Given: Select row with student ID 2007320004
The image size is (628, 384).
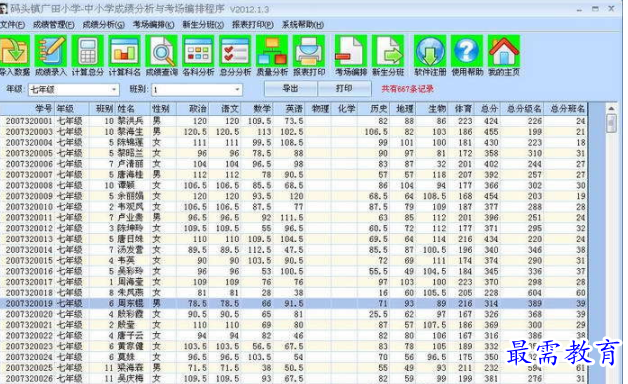Looking at the screenshot, I should point(294,143).
